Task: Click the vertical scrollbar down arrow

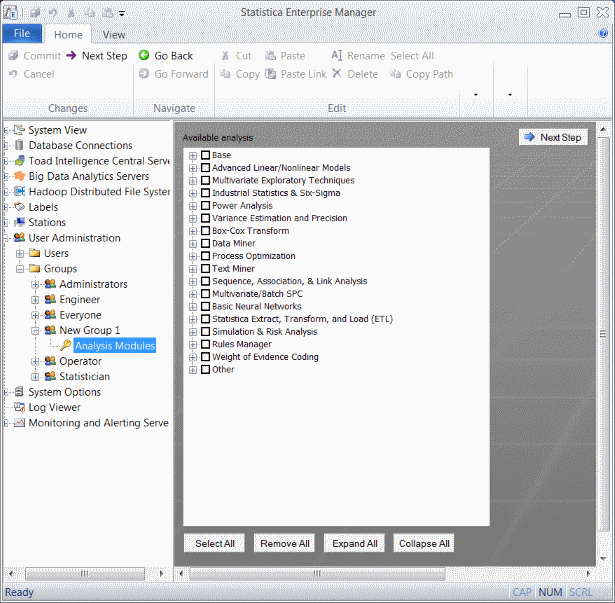Action: click(603, 559)
